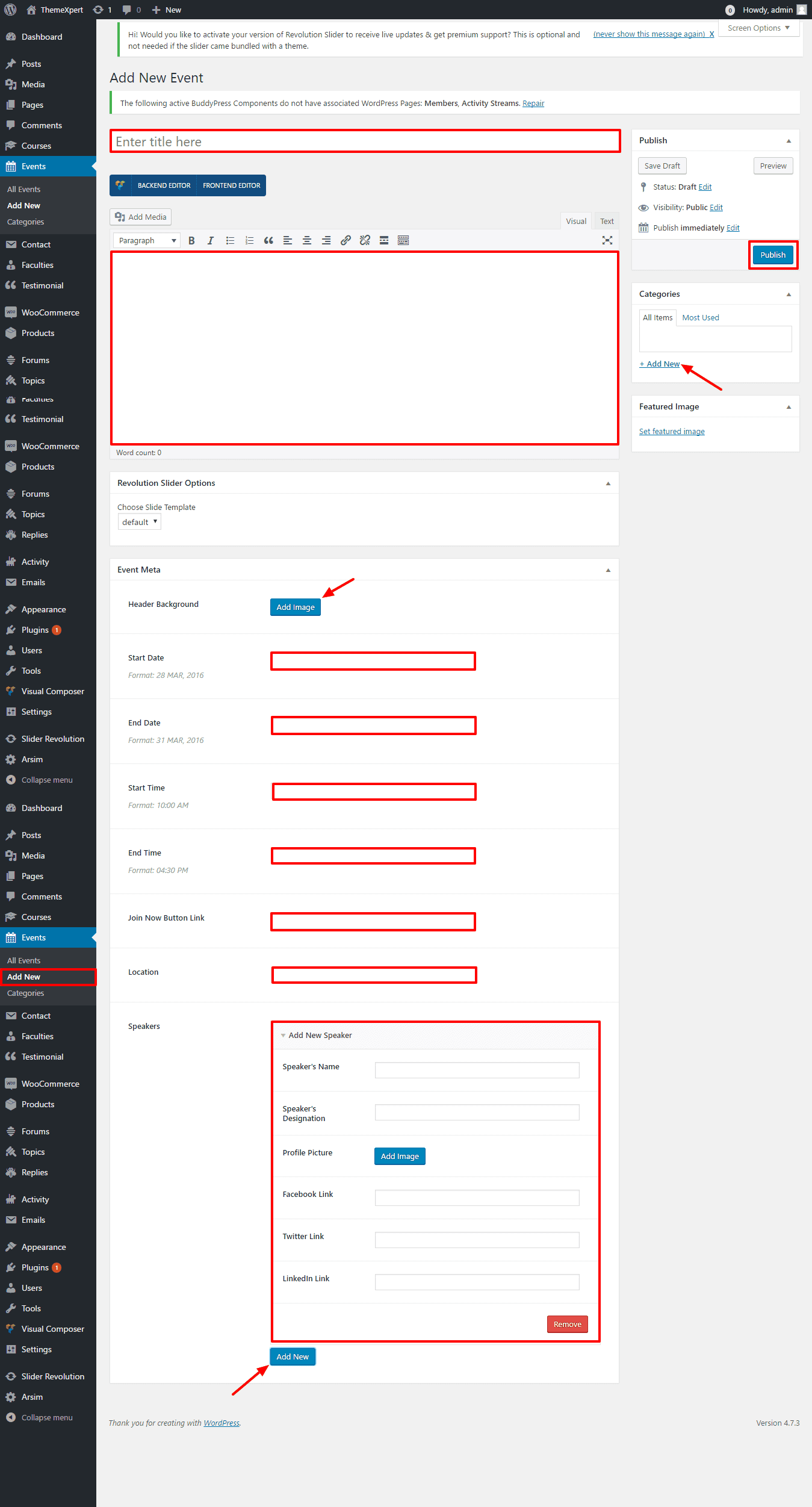The width and height of the screenshot is (812, 1507).
Task: Insert a Read More tag
Action: 384,241
